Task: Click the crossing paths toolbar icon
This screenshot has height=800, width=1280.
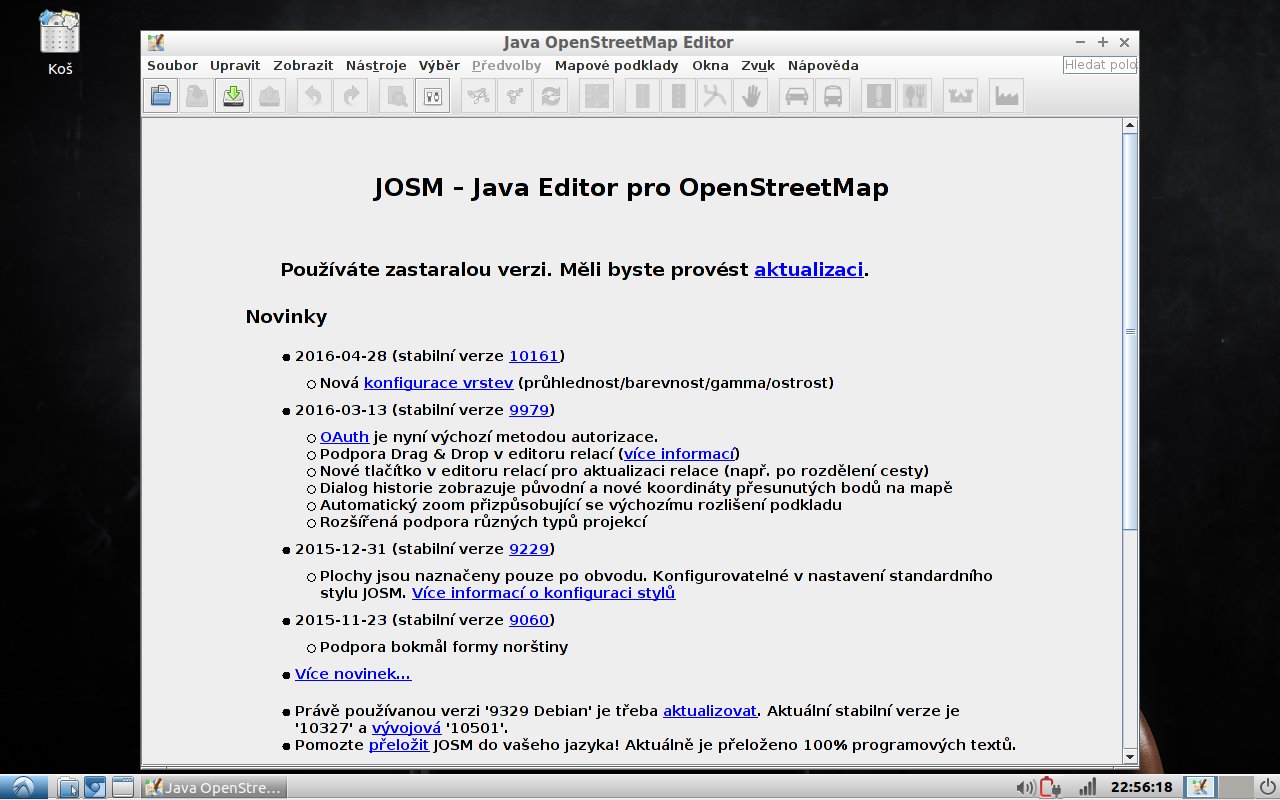Action: coord(714,96)
